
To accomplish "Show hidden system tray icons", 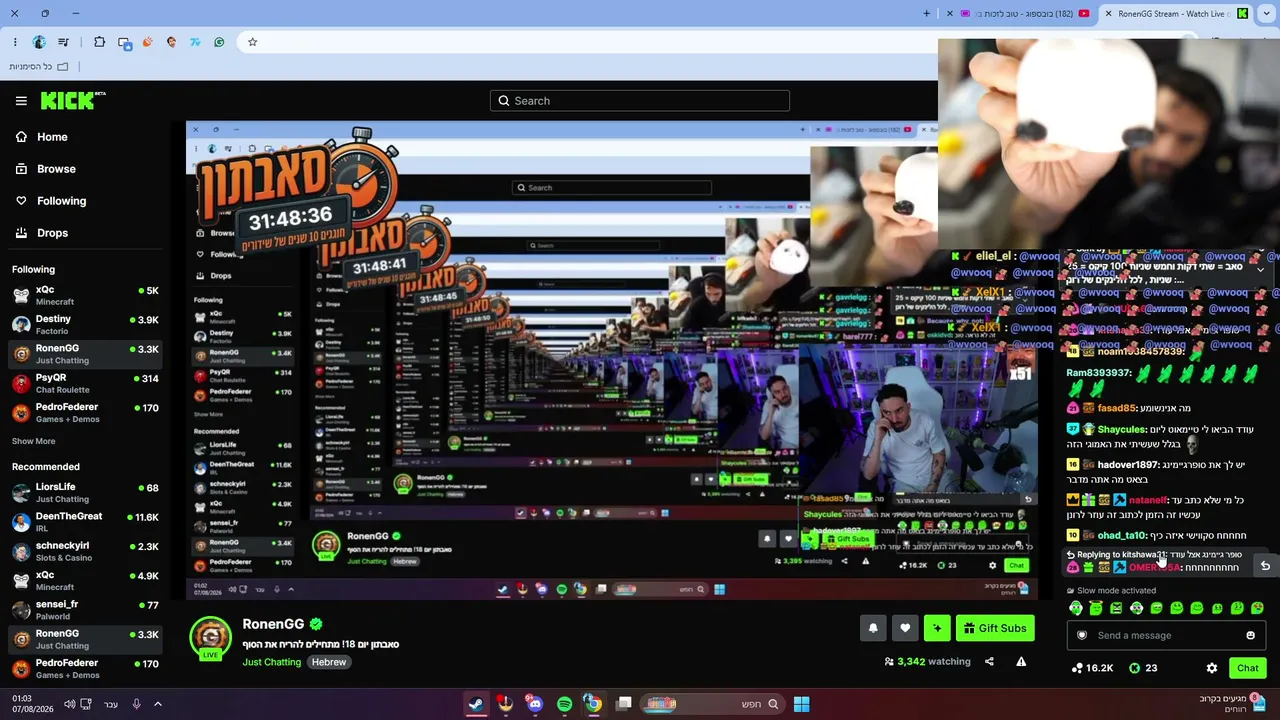I will (158, 704).
